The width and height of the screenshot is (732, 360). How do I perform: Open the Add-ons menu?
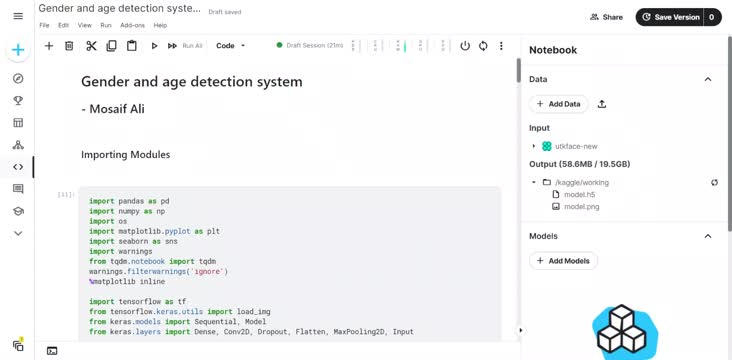pyautogui.click(x=133, y=25)
